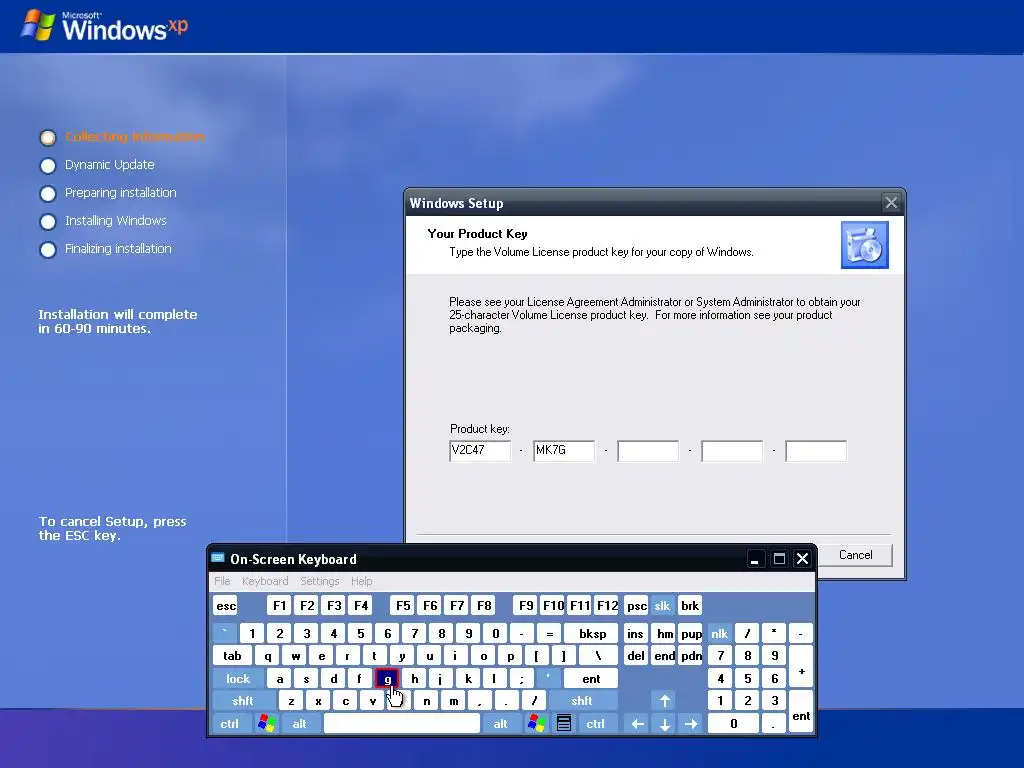Click the m key
Viewport: 1024px width, 768px height.
coord(453,701)
